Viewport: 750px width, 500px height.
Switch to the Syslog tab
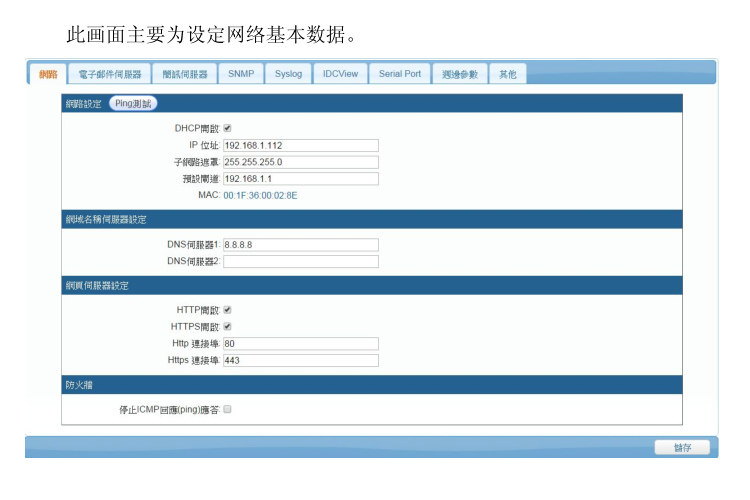tap(288, 74)
